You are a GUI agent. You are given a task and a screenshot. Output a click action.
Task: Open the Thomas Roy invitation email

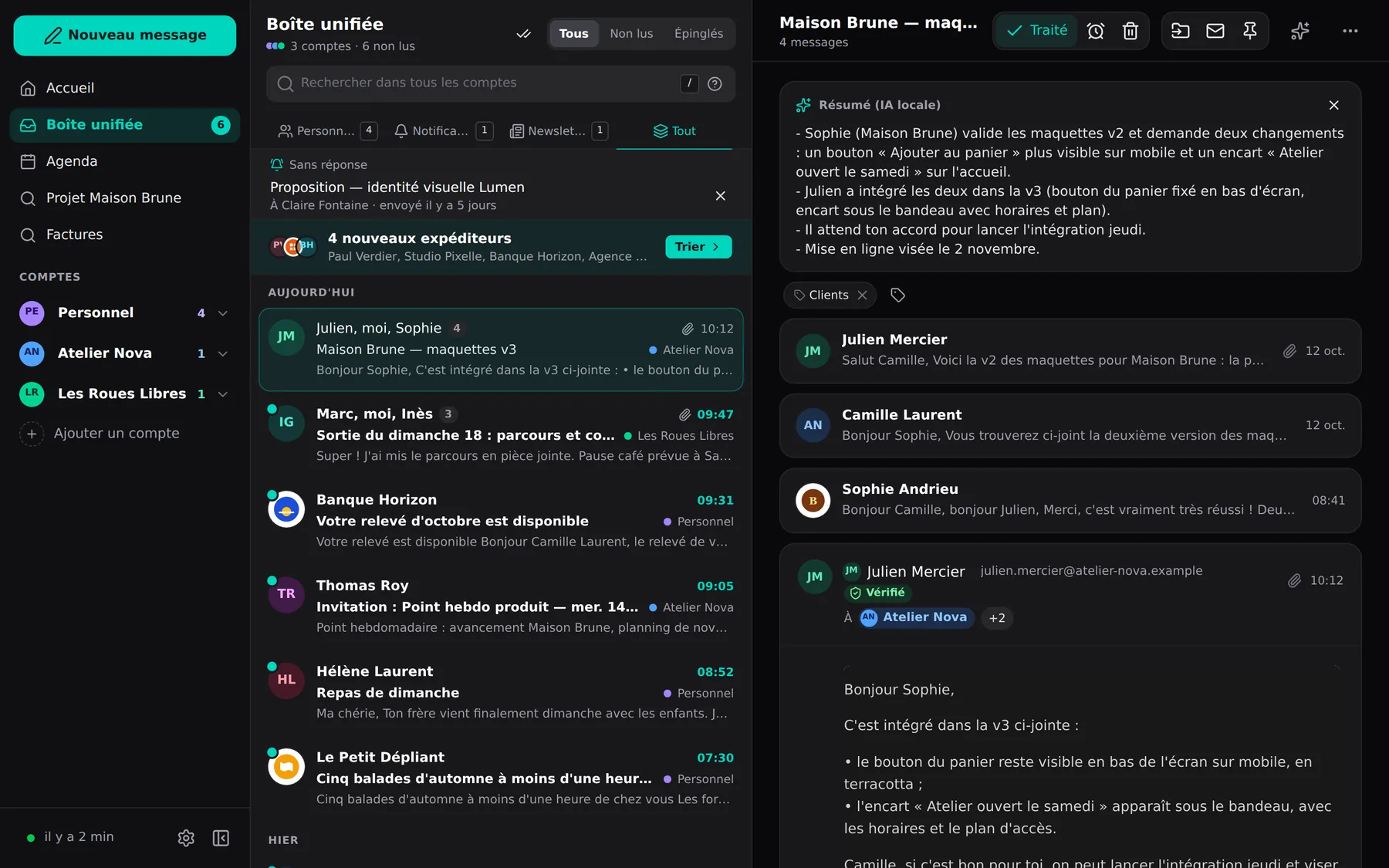501,606
